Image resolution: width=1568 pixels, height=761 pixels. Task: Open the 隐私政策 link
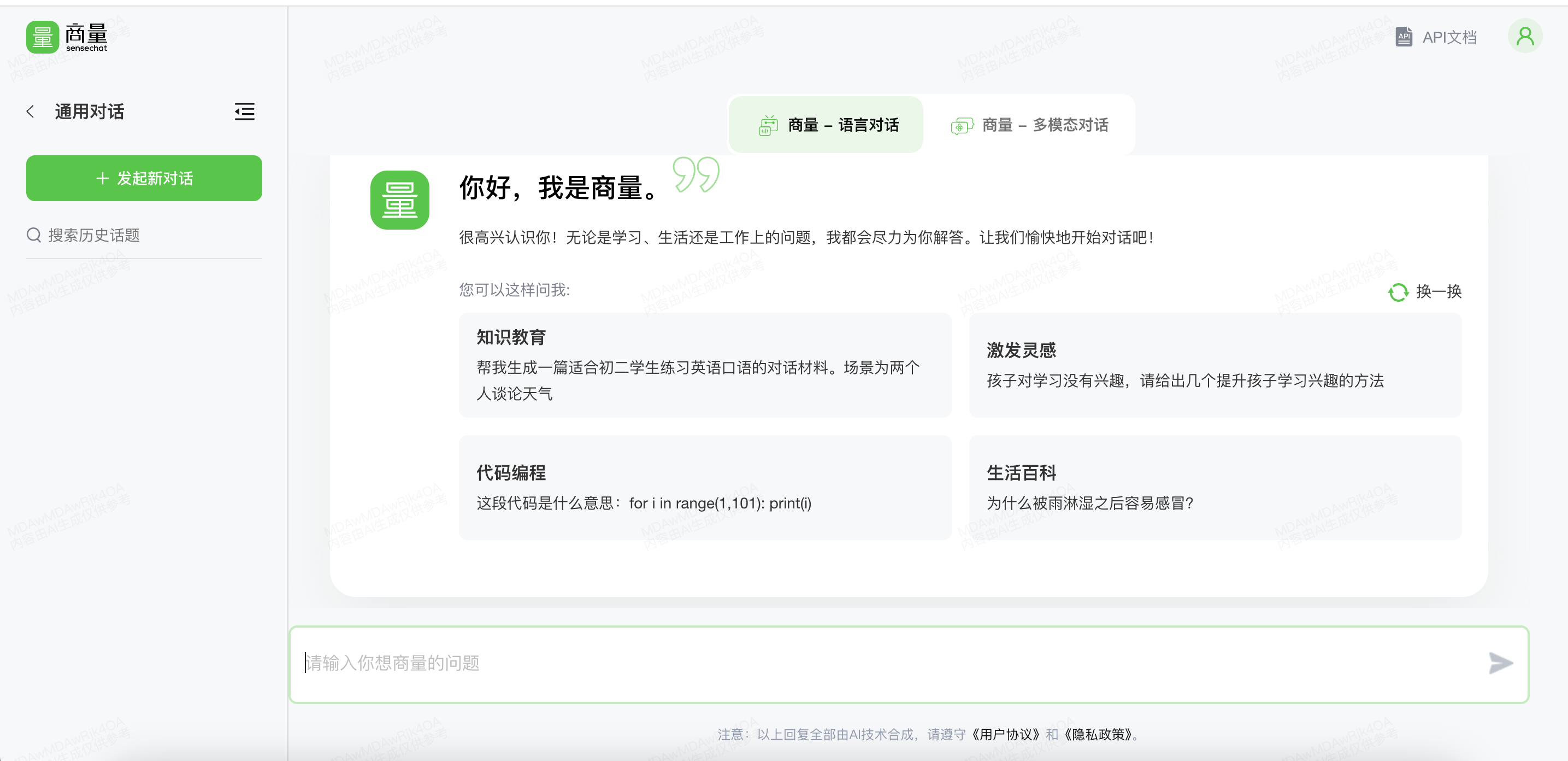1098,734
